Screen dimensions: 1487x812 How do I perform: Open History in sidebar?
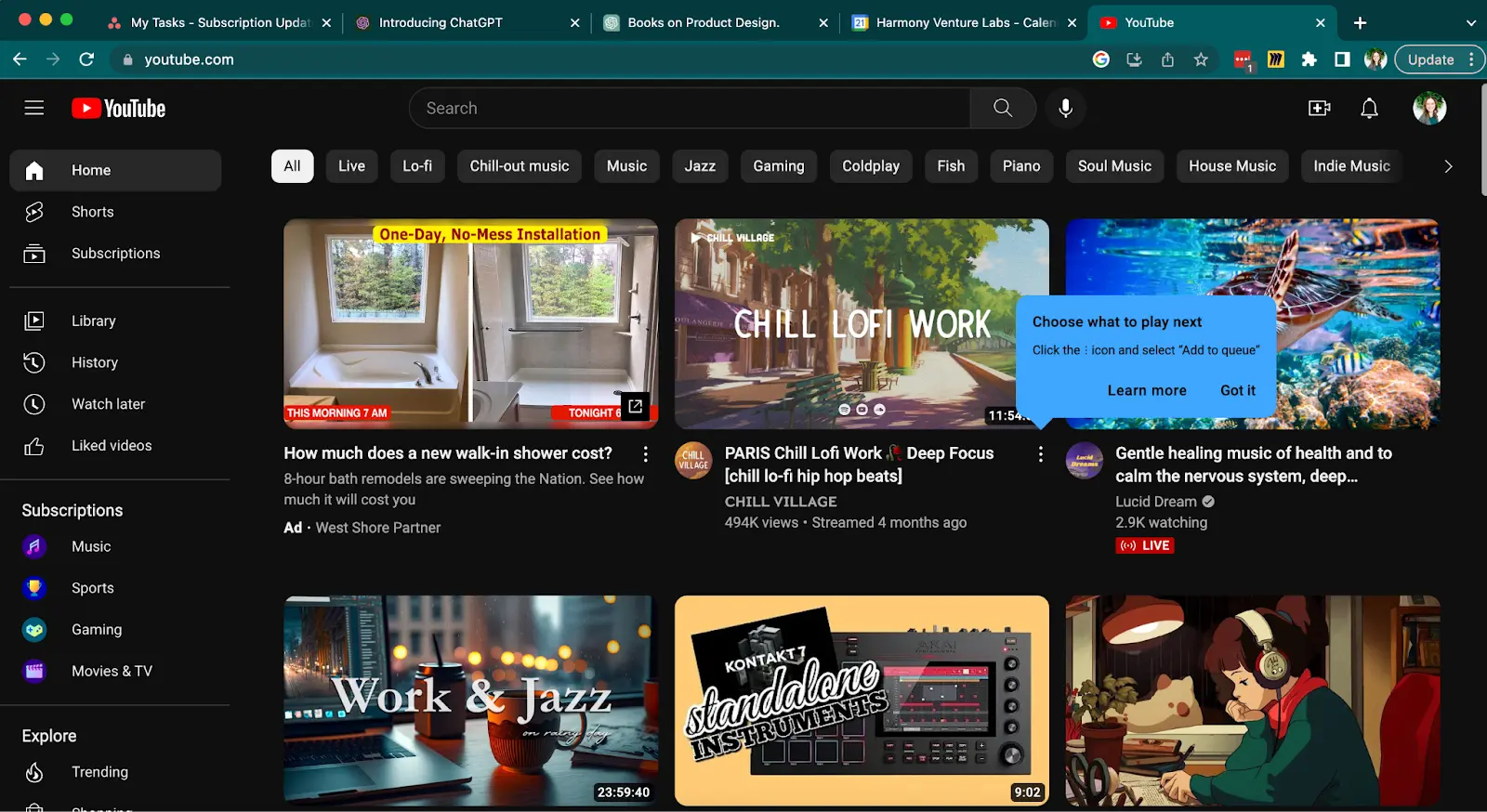[115, 362]
